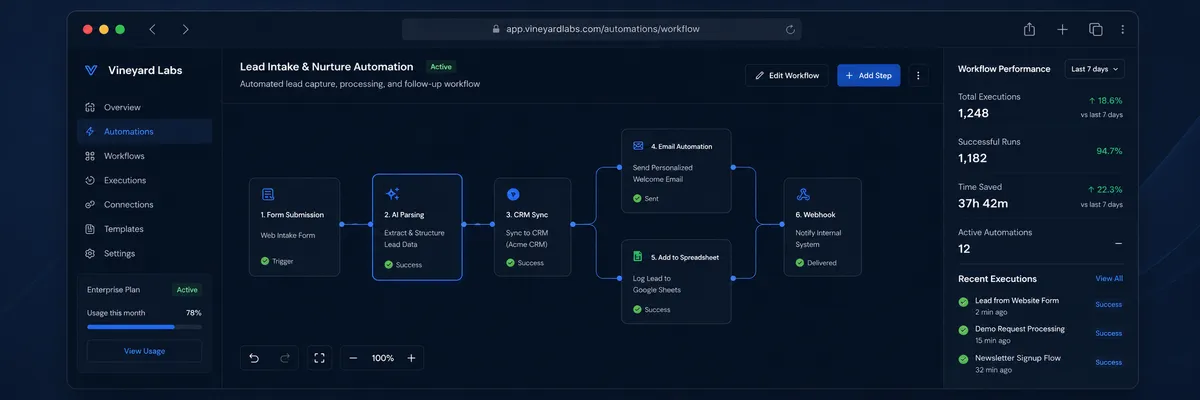Click the Add to Spreadsheet sheet icon
This screenshot has height=400, width=1200.
638,256
